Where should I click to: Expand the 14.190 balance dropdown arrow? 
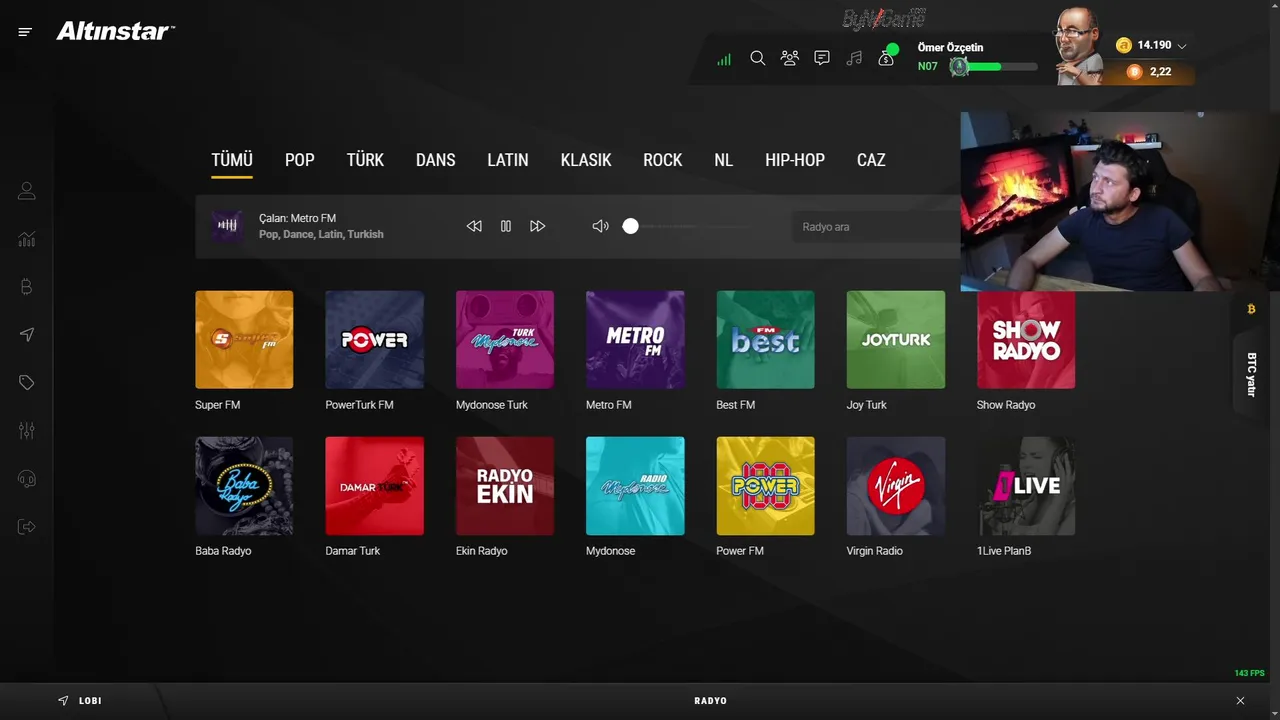click(x=1182, y=46)
